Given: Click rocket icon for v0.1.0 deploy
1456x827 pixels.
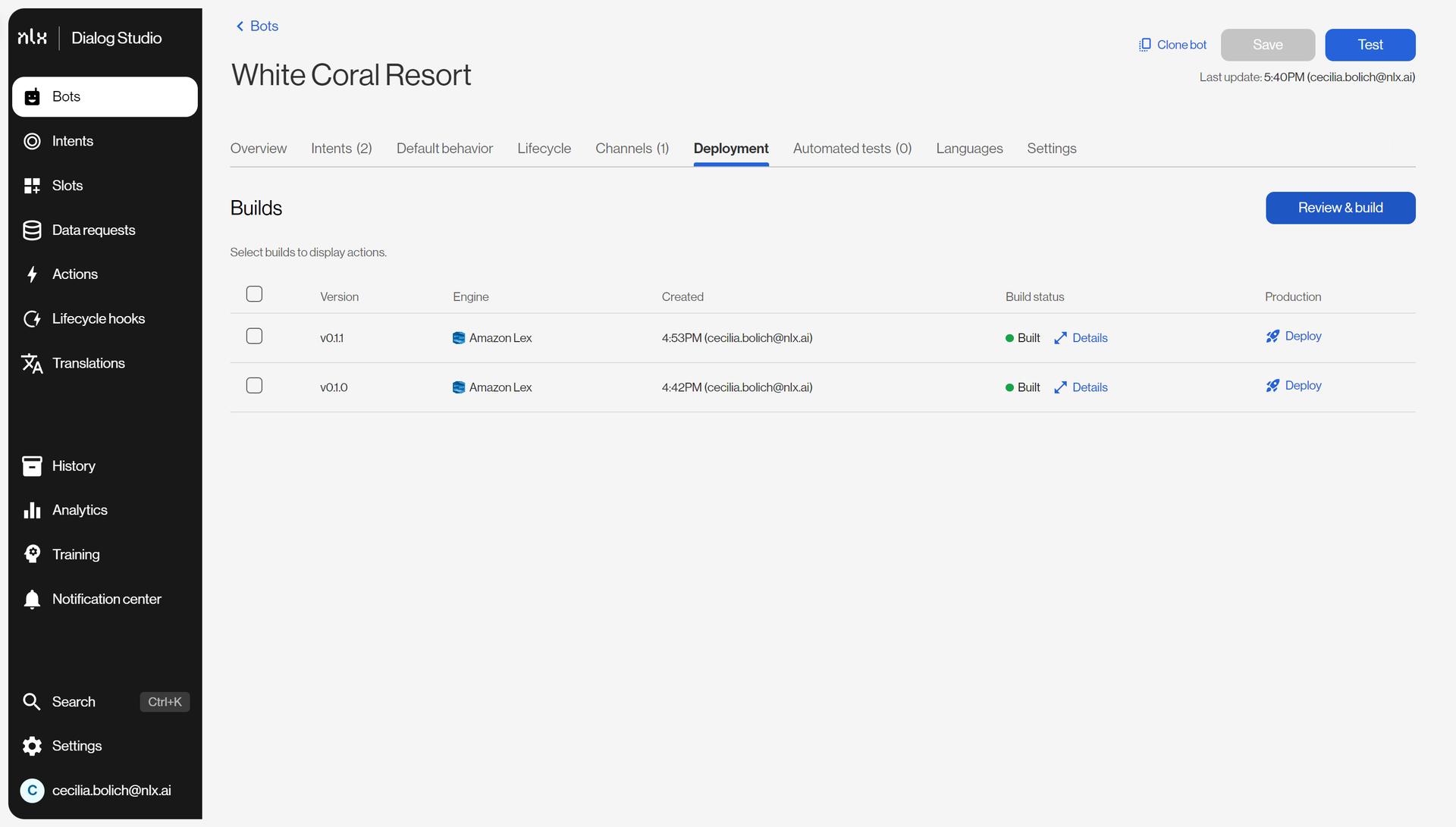Looking at the screenshot, I should point(1272,386).
